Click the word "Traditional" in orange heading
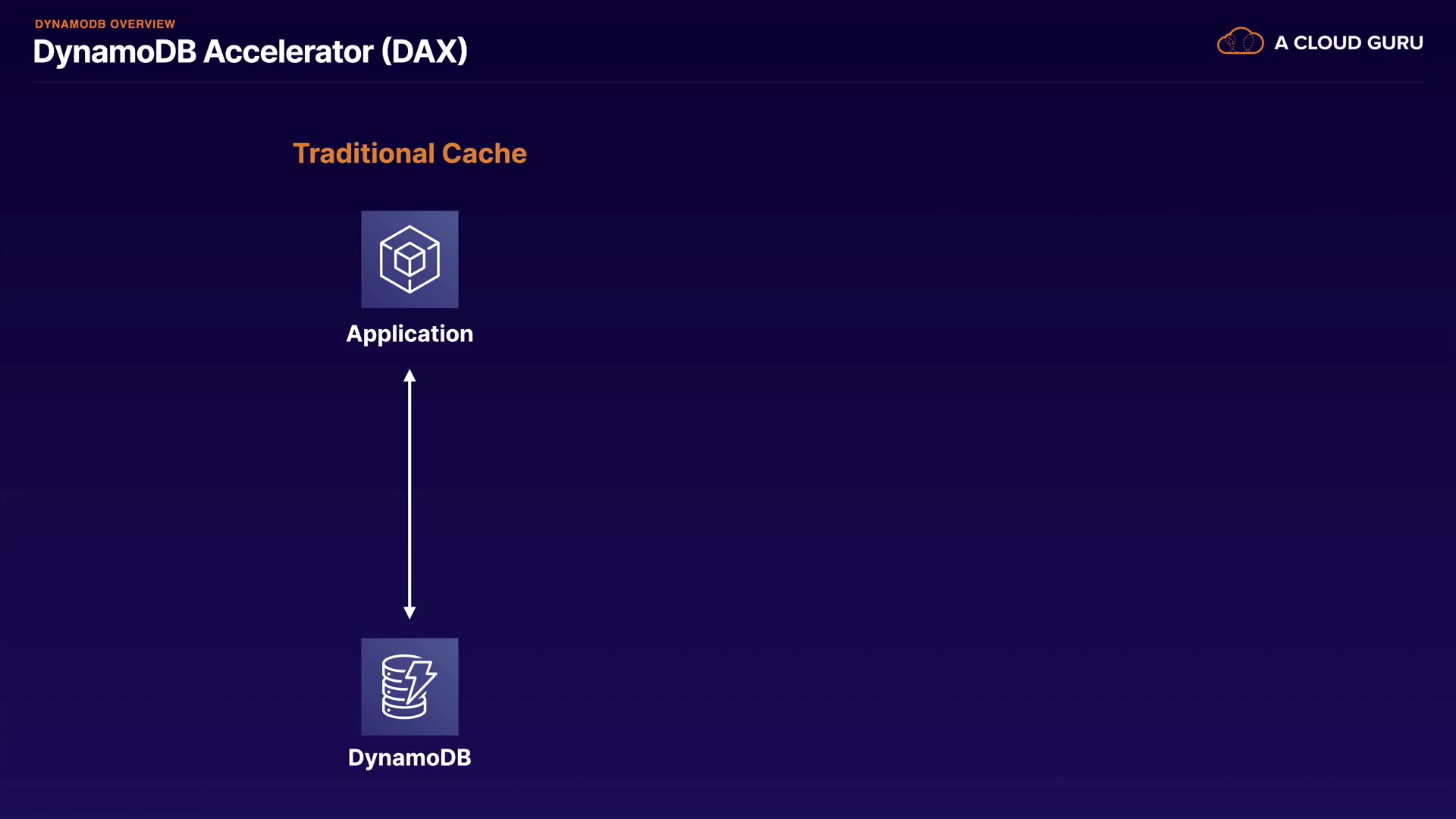Viewport: 1456px width, 819px height. coord(363,153)
